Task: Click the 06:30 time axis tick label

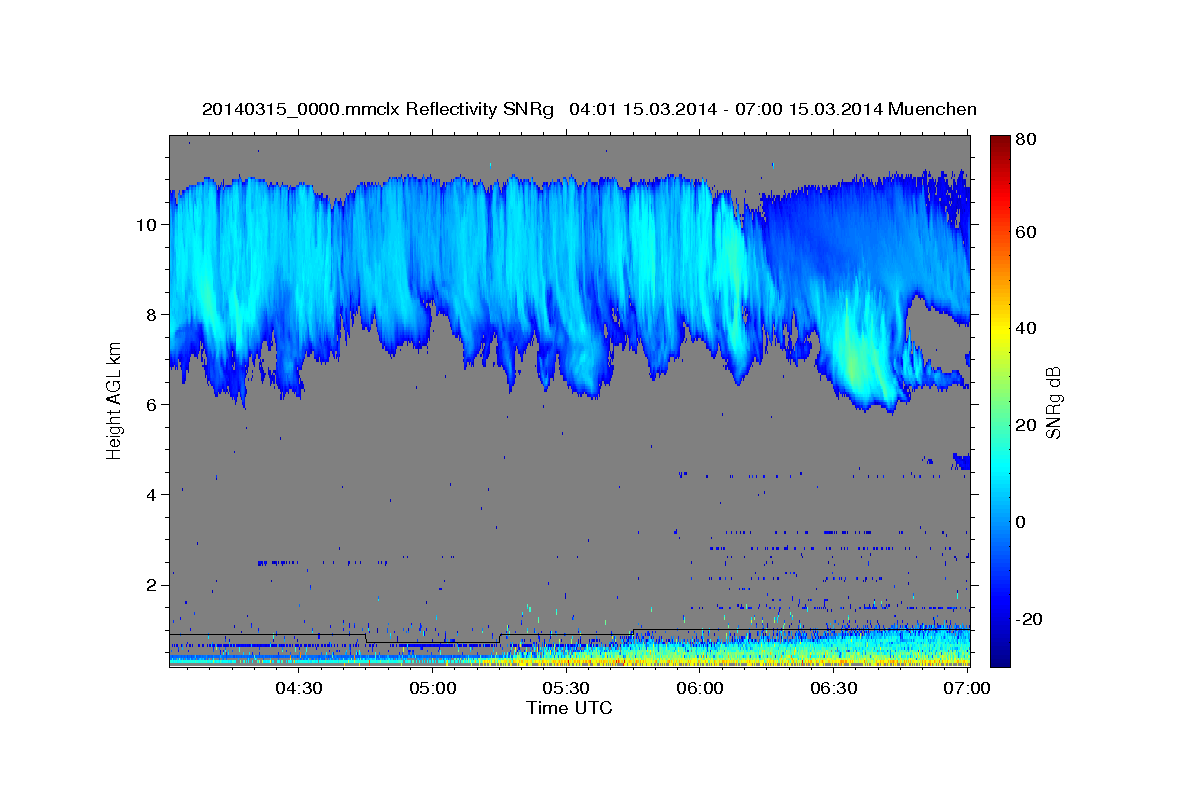Action: coord(834,688)
